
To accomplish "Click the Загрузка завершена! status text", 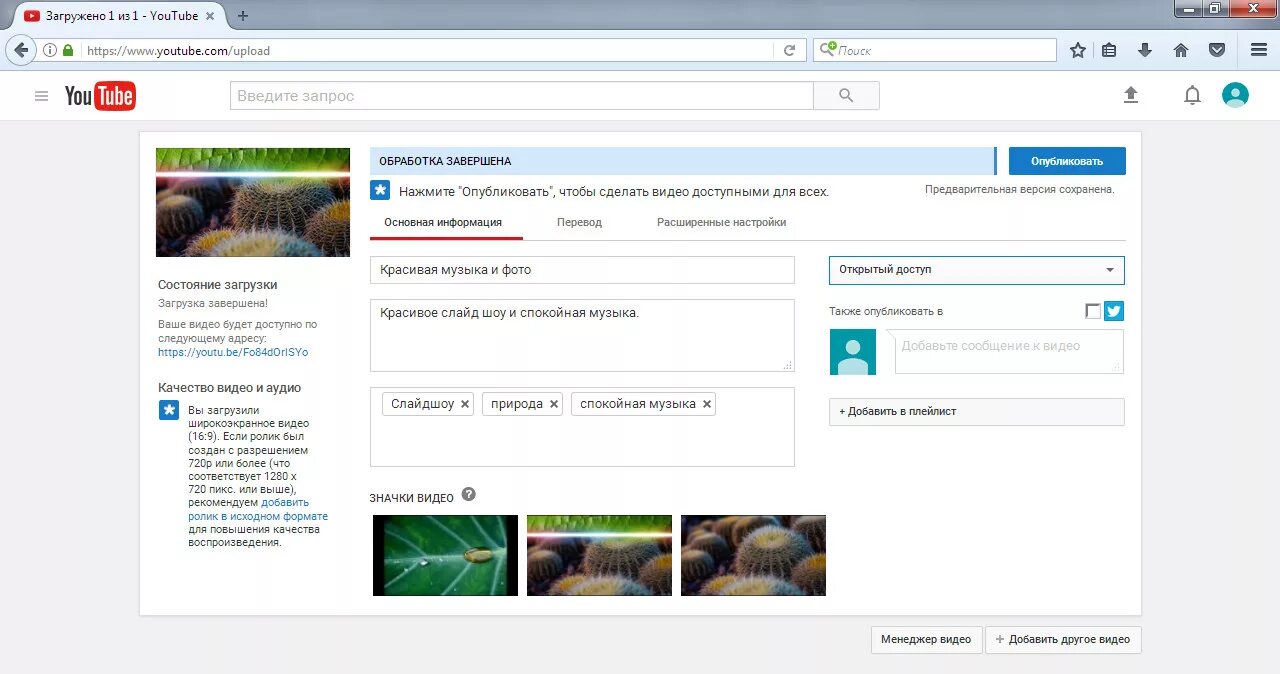I will pos(213,302).
